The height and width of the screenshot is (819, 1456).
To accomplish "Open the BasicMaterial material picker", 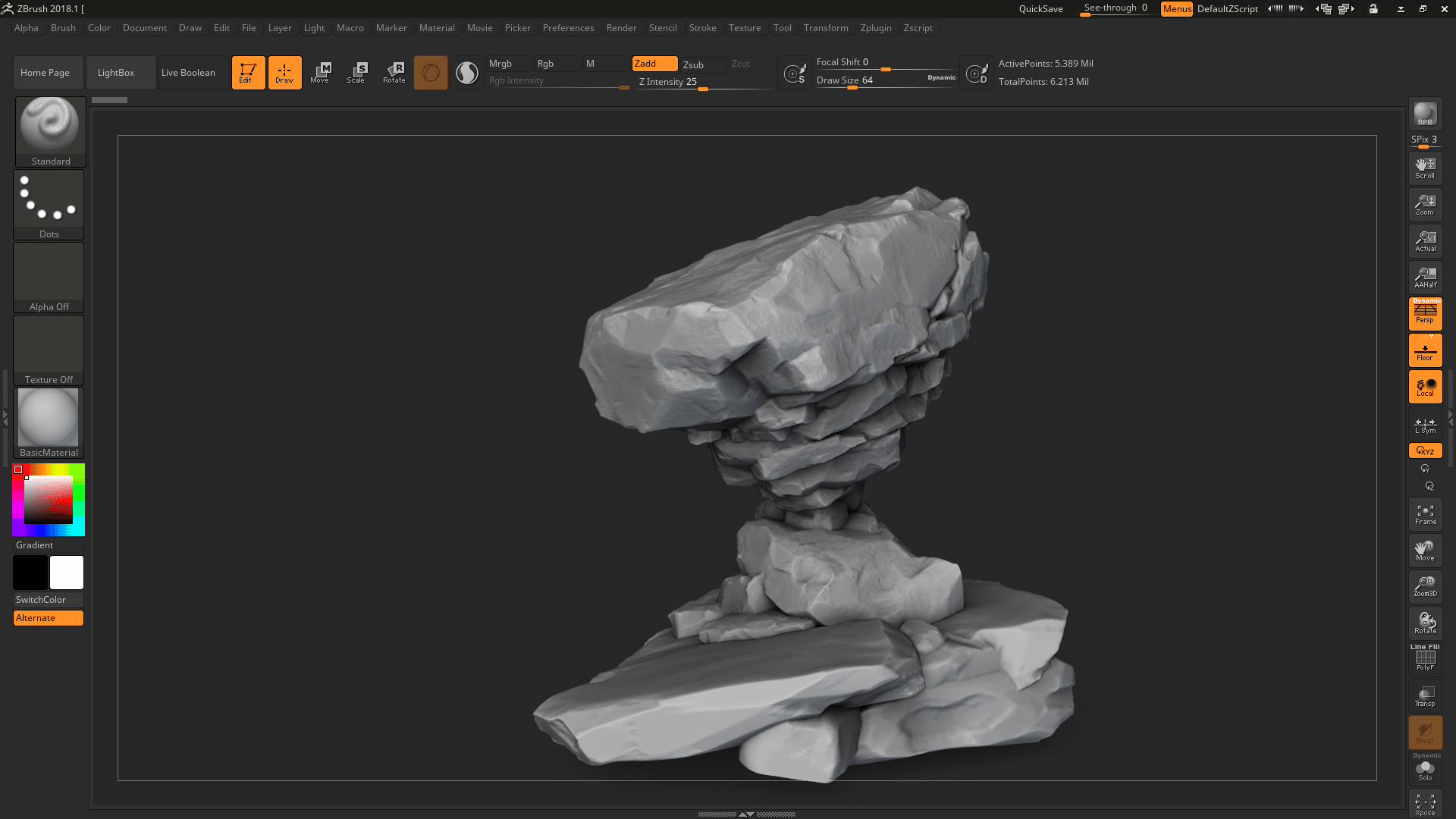I will point(49,422).
